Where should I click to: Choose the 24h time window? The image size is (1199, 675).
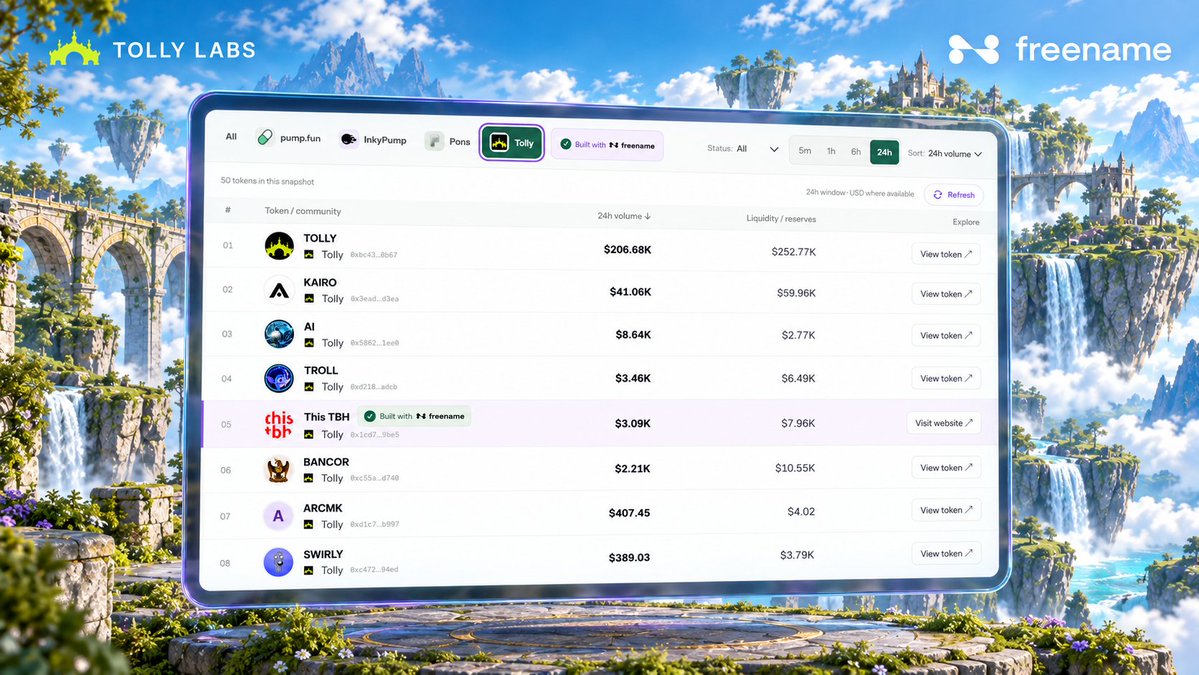(x=884, y=152)
